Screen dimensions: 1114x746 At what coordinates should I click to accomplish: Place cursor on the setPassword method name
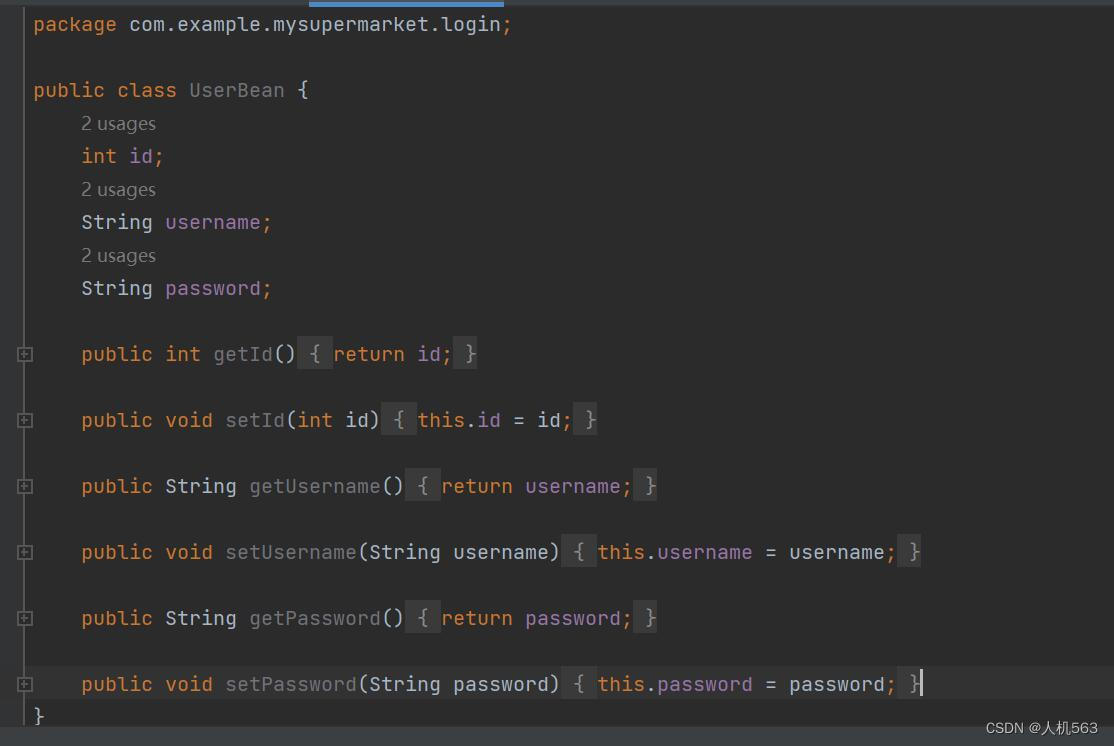pyautogui.click(x=289, y=683)
